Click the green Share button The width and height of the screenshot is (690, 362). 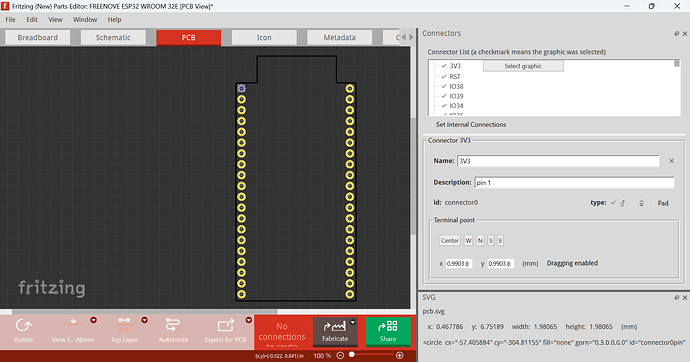[388, 331]
